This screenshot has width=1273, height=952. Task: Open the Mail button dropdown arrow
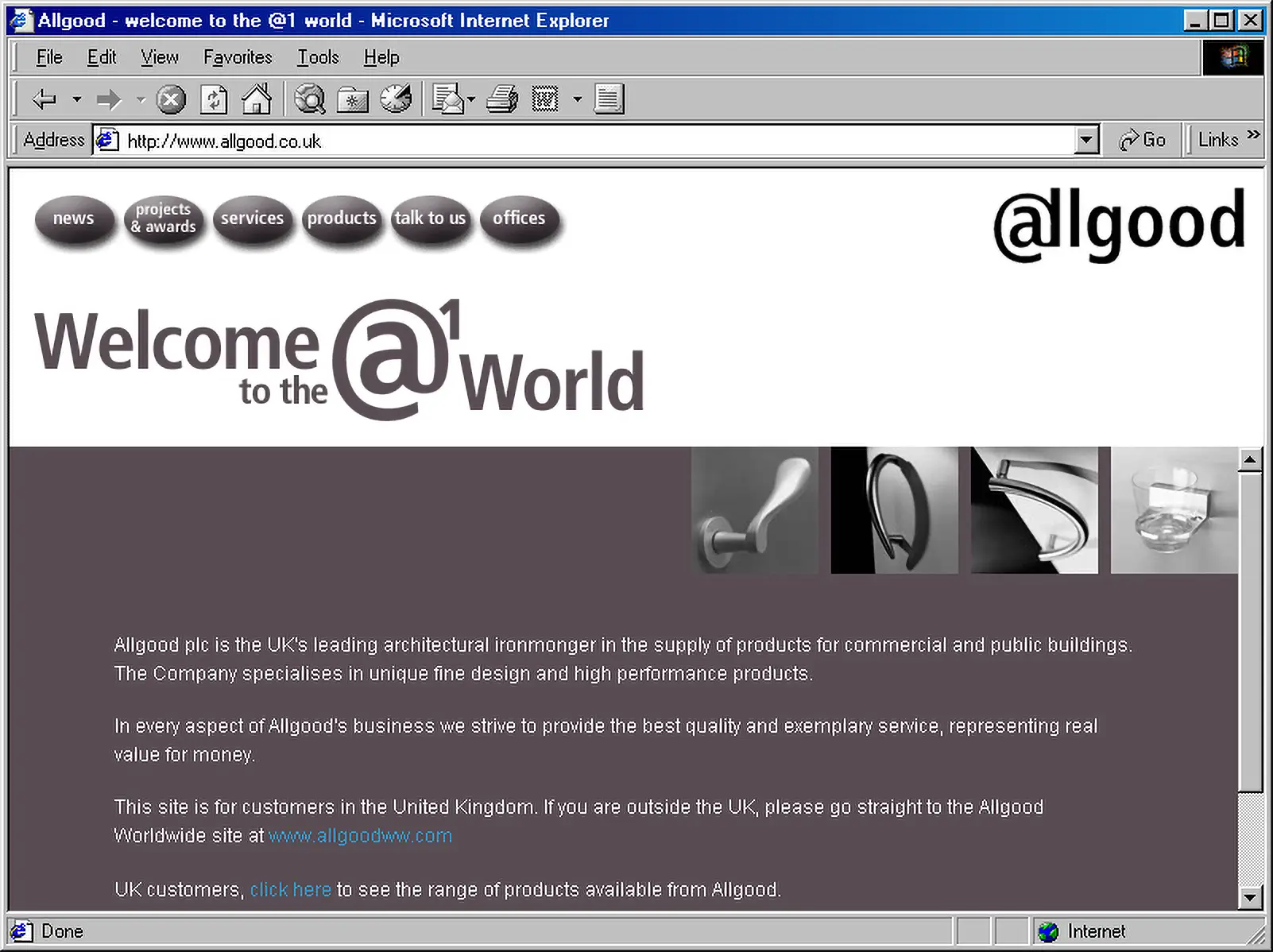[471, 100]
